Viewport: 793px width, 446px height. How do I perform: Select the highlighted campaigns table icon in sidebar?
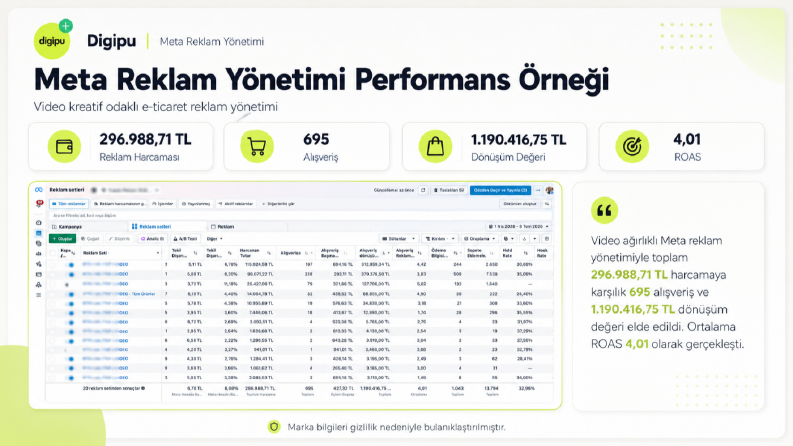coord(39,233)
